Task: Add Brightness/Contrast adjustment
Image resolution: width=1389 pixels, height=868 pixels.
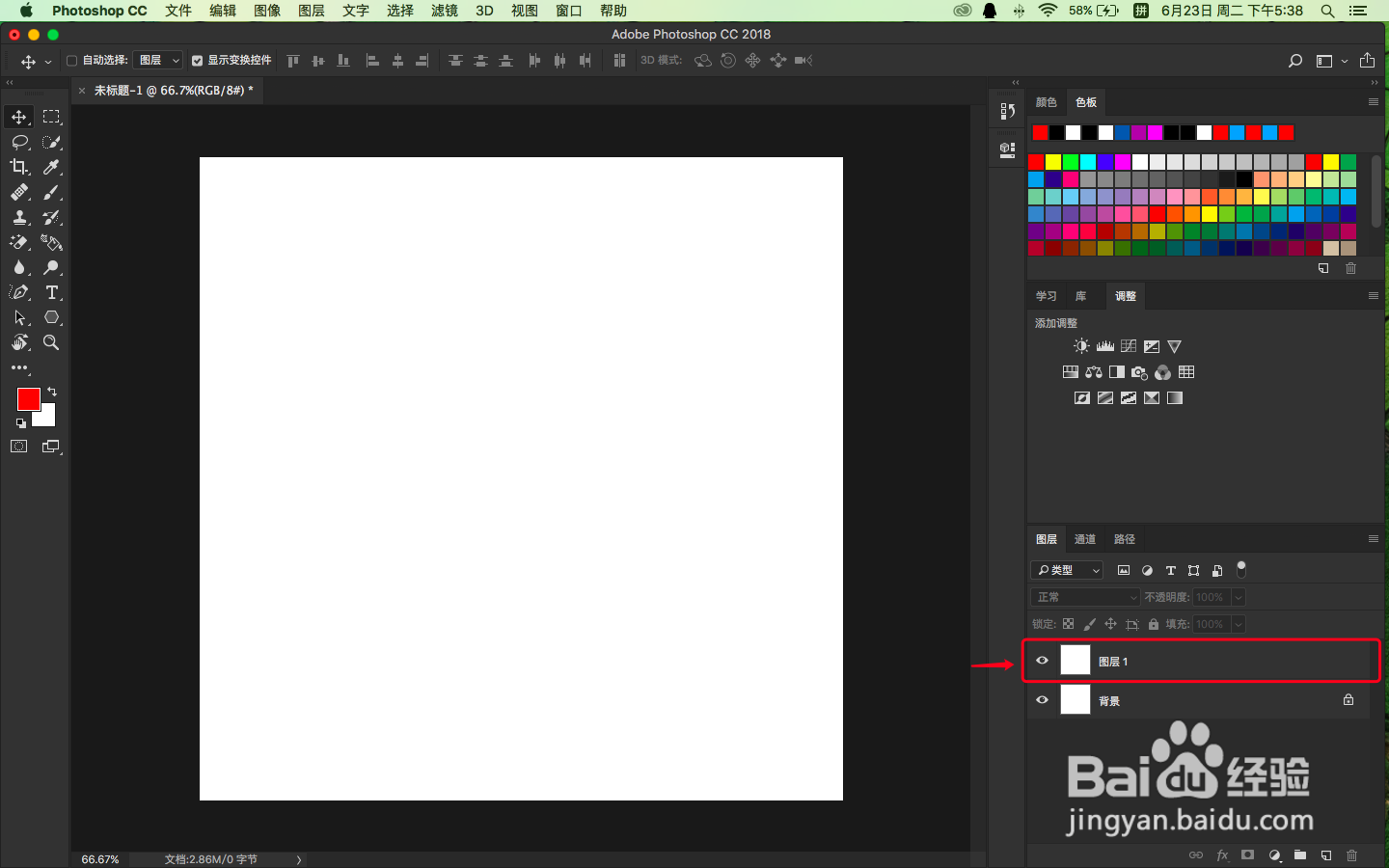Action: coord(1081,346)
